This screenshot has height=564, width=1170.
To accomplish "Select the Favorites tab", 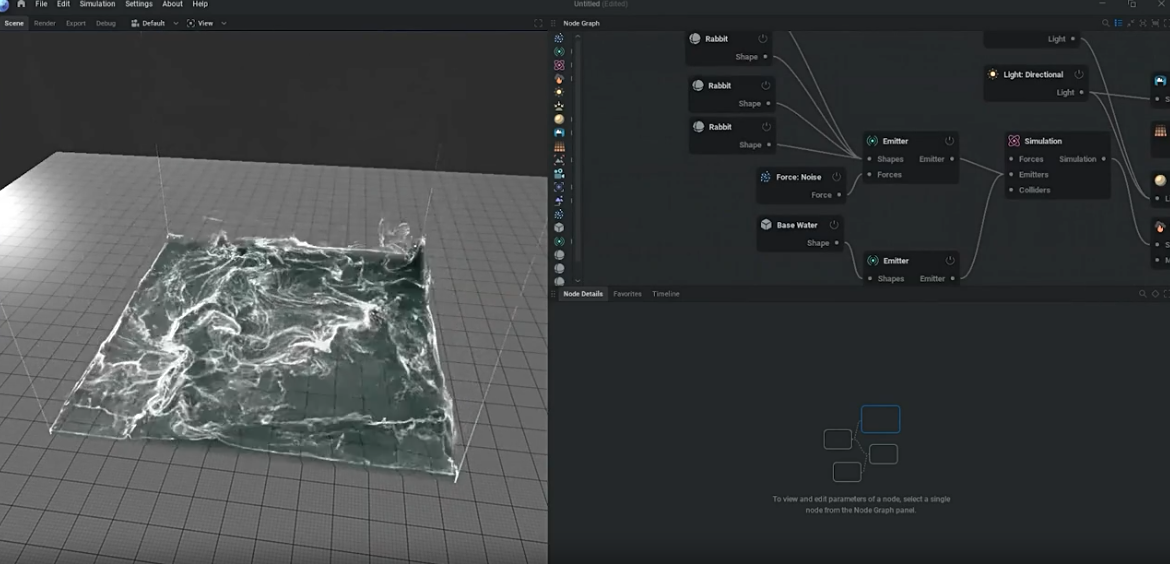I will click(x=628, y=294).
